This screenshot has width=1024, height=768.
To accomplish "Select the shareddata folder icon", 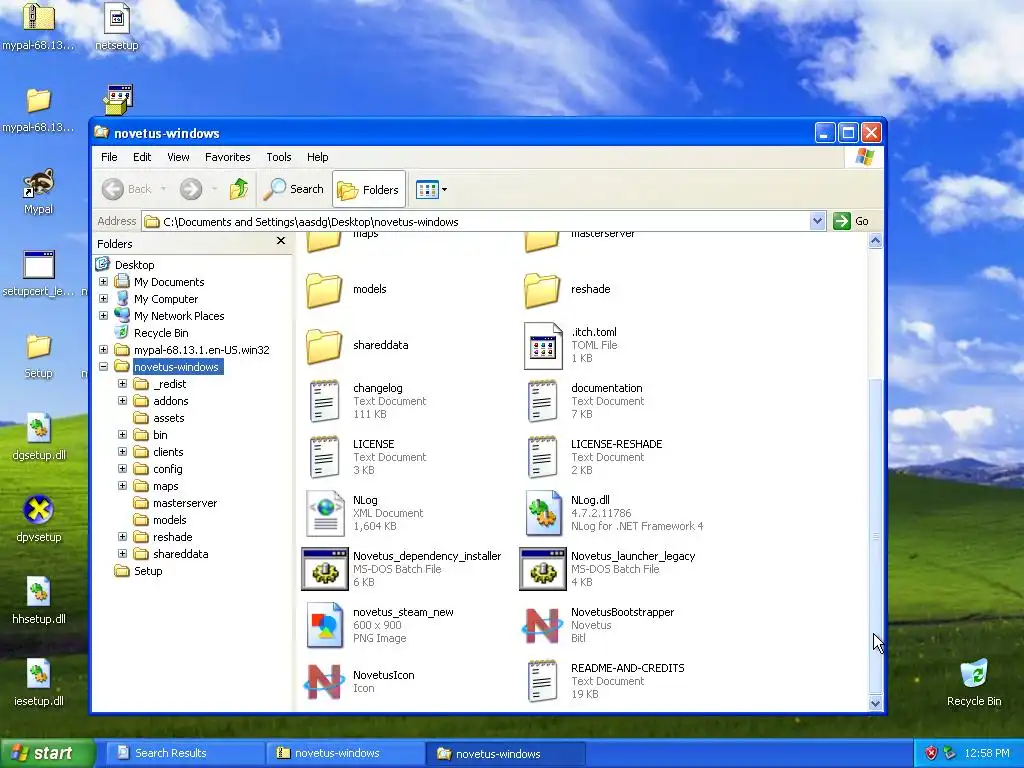I will coord(324,345).
